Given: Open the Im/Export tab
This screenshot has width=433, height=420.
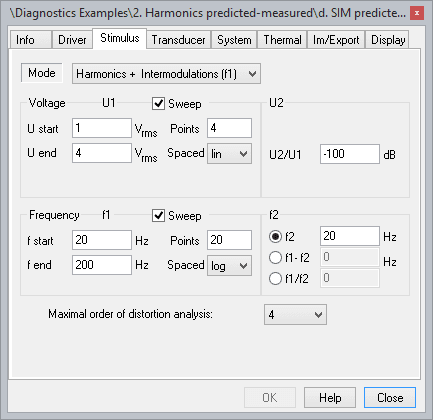Looking at the screenshot, I should [x=336, y=40].
